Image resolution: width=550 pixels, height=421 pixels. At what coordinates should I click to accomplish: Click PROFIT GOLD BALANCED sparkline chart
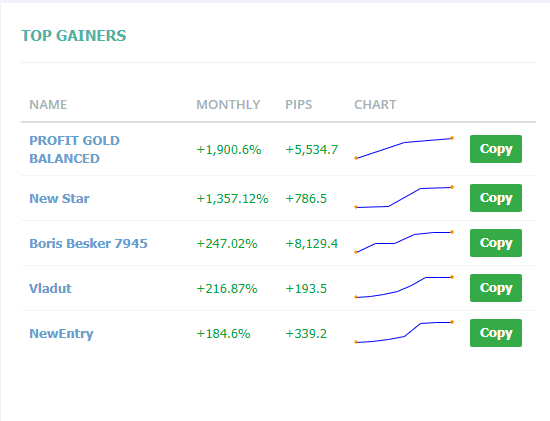tap(404, 148)
